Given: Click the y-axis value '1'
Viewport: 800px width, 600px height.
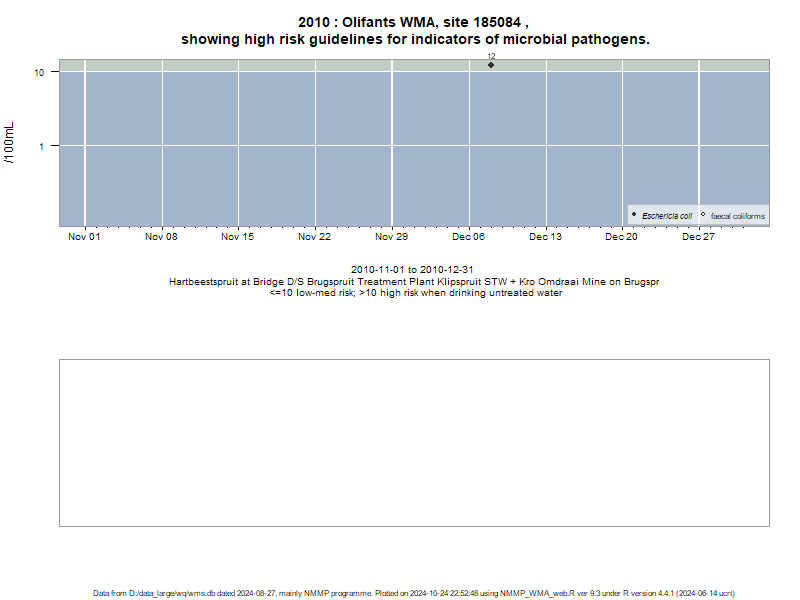Looking at the screenshot, I should tap(41, 146).
